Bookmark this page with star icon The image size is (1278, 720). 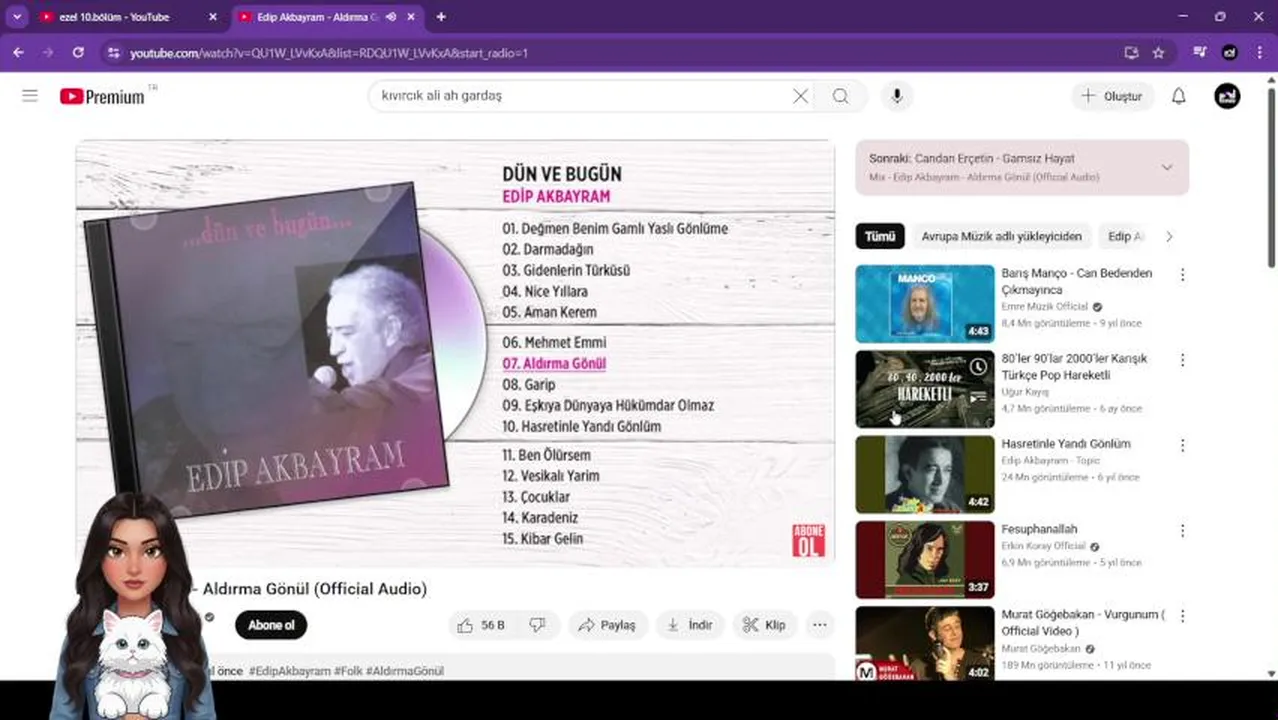(1159, 52)
